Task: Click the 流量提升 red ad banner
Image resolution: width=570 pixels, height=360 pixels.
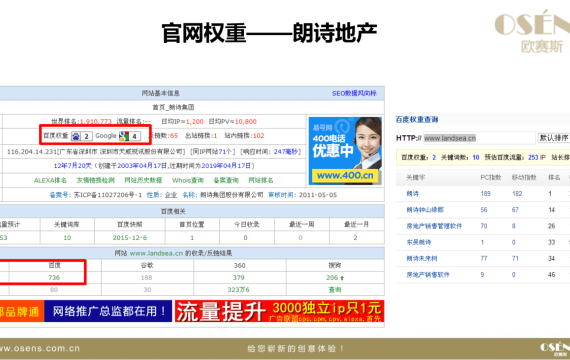Action: pyautogui.click(x=279, y=311)
